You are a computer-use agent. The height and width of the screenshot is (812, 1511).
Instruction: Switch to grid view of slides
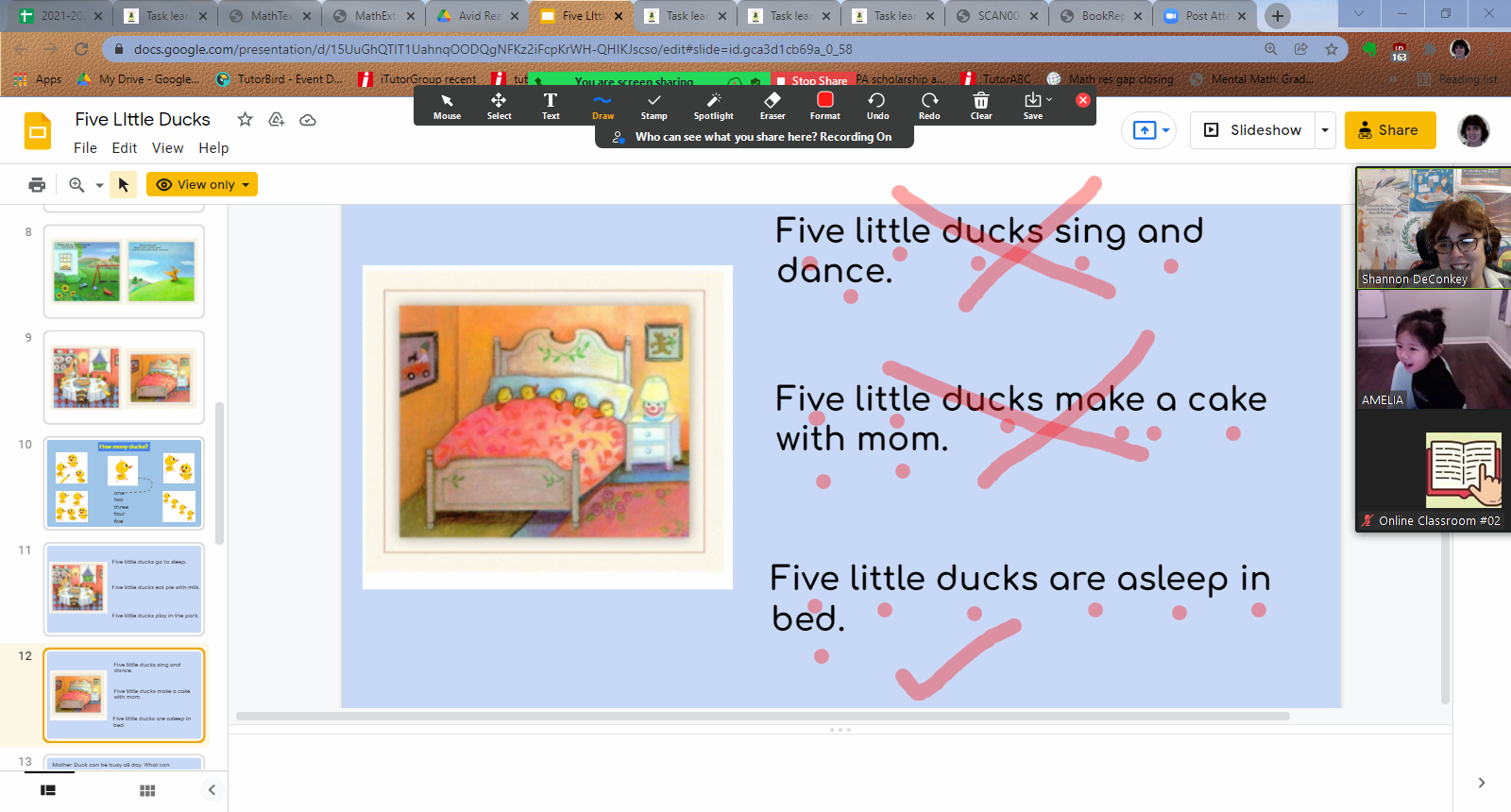point(147,790)
